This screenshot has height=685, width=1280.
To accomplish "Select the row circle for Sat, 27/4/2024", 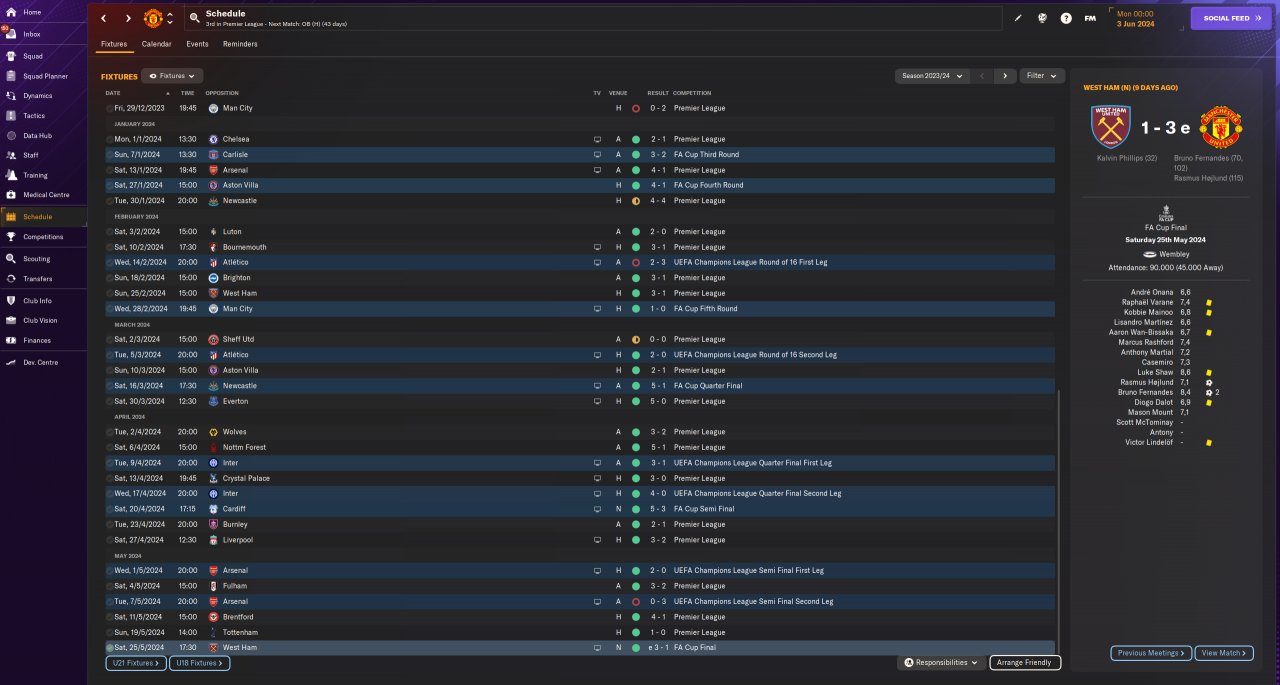I will click(x=110, y=540).
